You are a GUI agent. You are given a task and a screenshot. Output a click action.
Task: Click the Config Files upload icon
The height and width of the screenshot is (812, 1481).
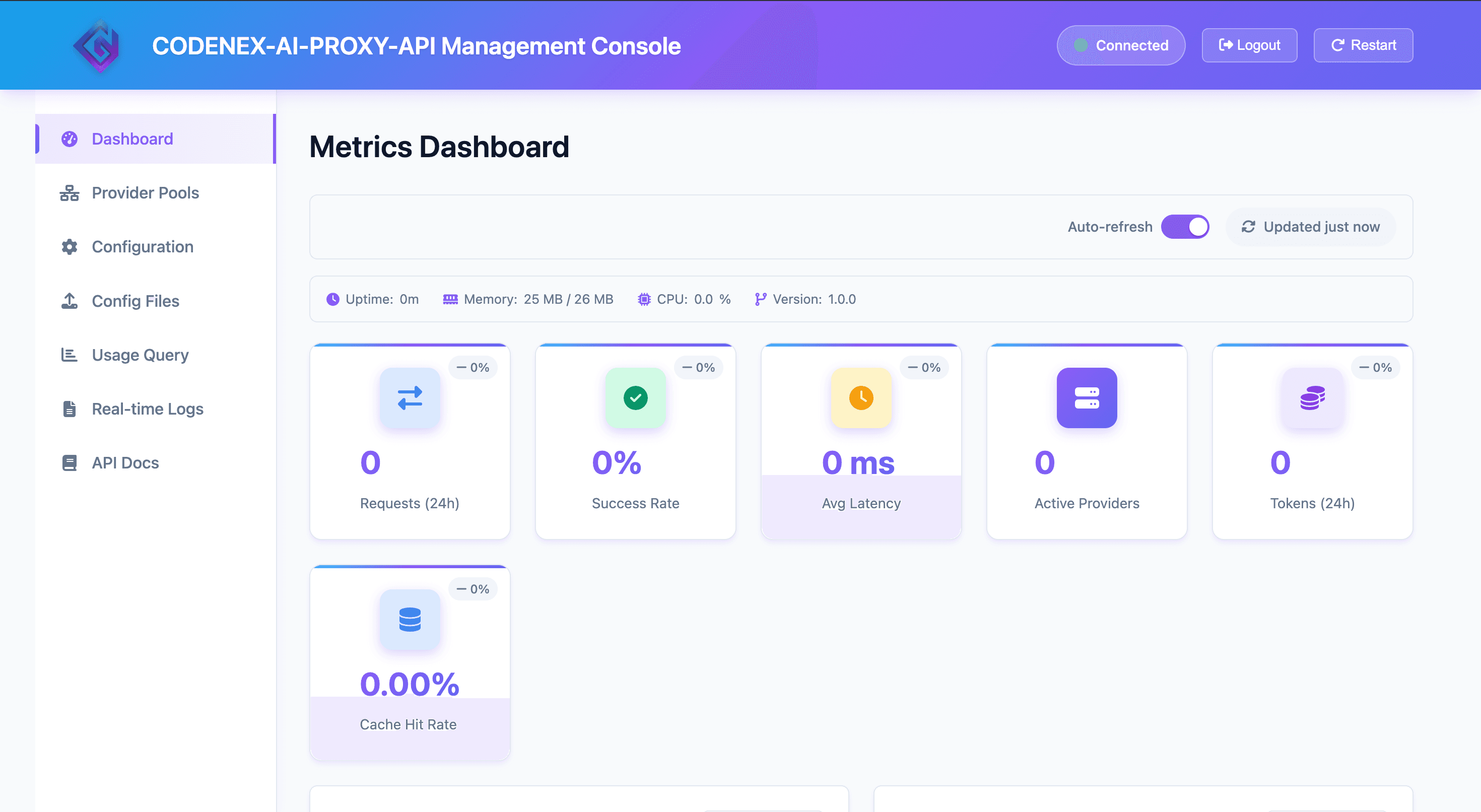(69, 301)
